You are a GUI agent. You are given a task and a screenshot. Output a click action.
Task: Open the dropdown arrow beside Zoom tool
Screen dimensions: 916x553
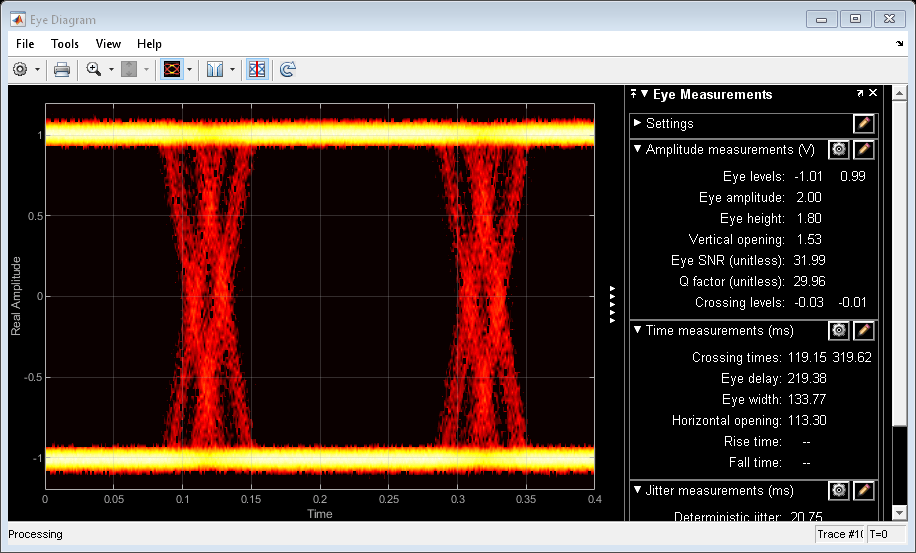click(x=110, y=69)
